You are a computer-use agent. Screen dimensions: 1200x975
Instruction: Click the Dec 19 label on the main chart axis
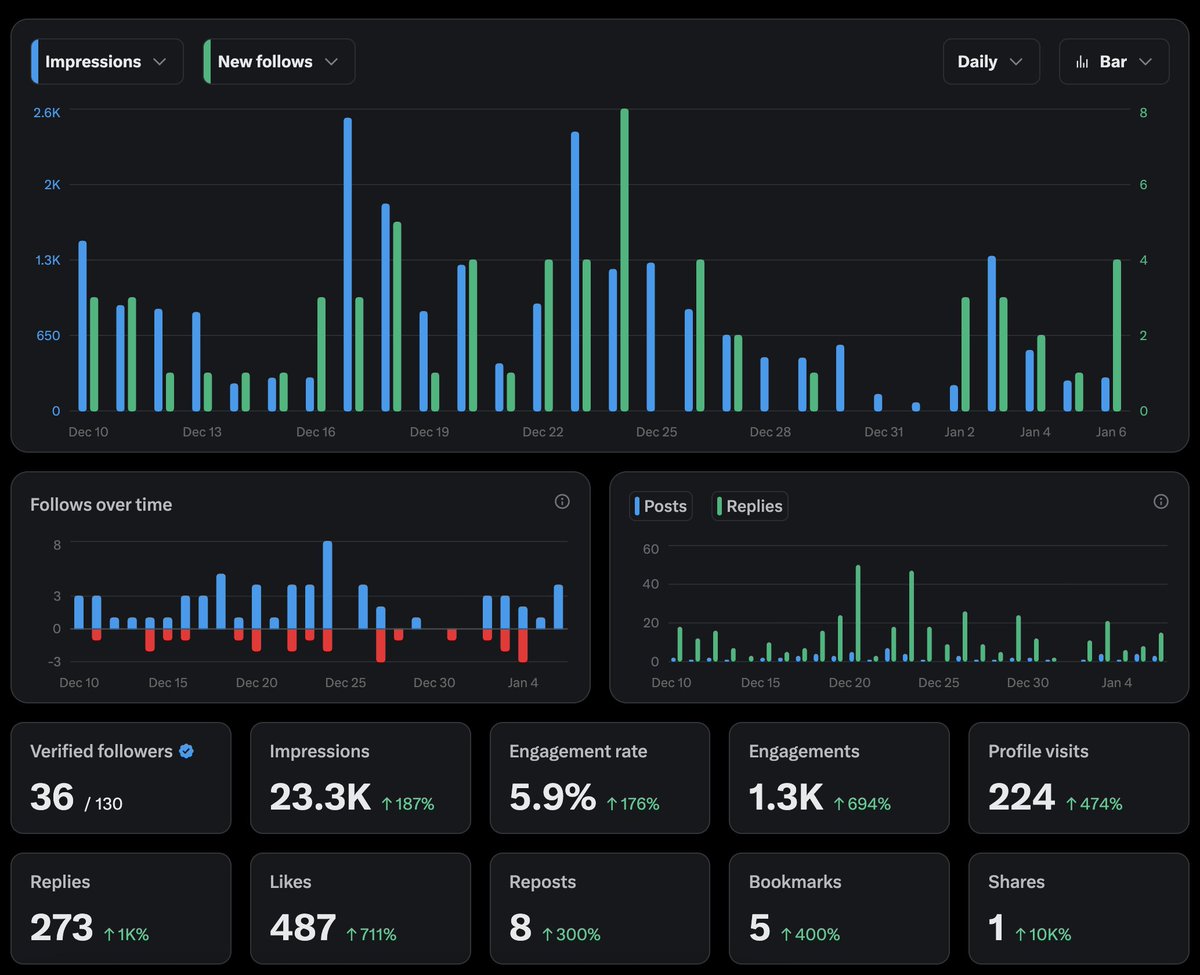point(429,432)
